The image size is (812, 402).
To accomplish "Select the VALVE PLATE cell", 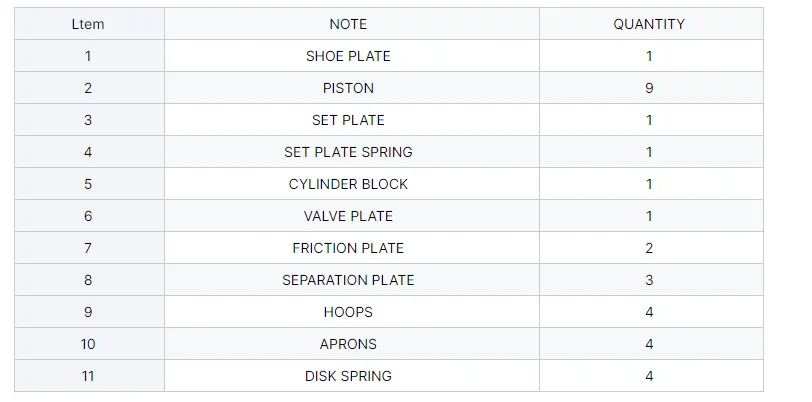I will [x=352, y=216].
